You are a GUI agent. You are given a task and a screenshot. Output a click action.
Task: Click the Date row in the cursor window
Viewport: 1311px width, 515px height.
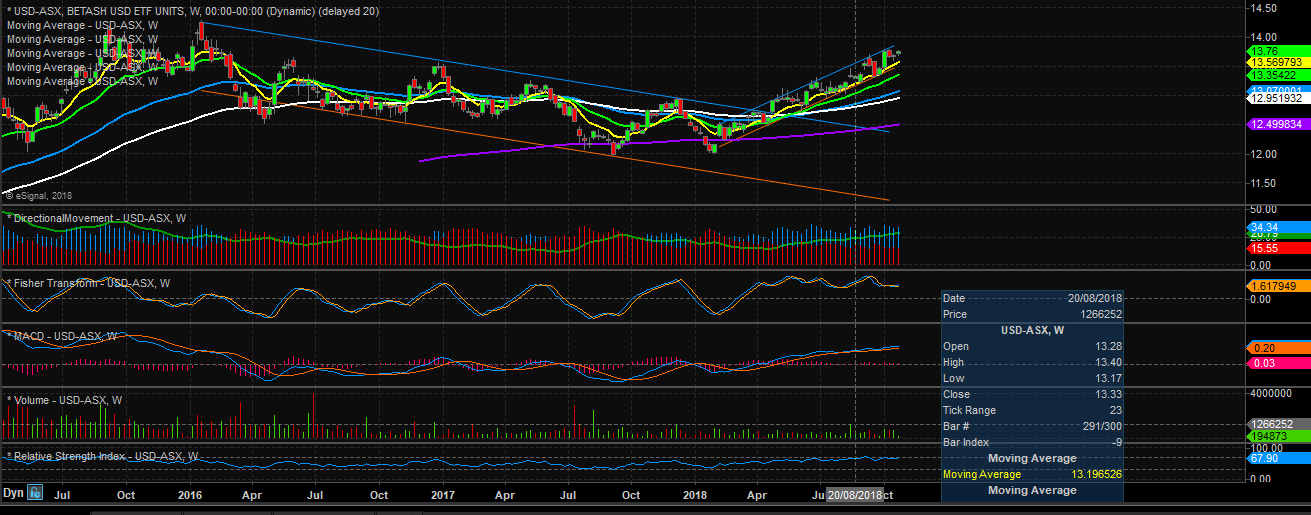(x=1032, y=298)
